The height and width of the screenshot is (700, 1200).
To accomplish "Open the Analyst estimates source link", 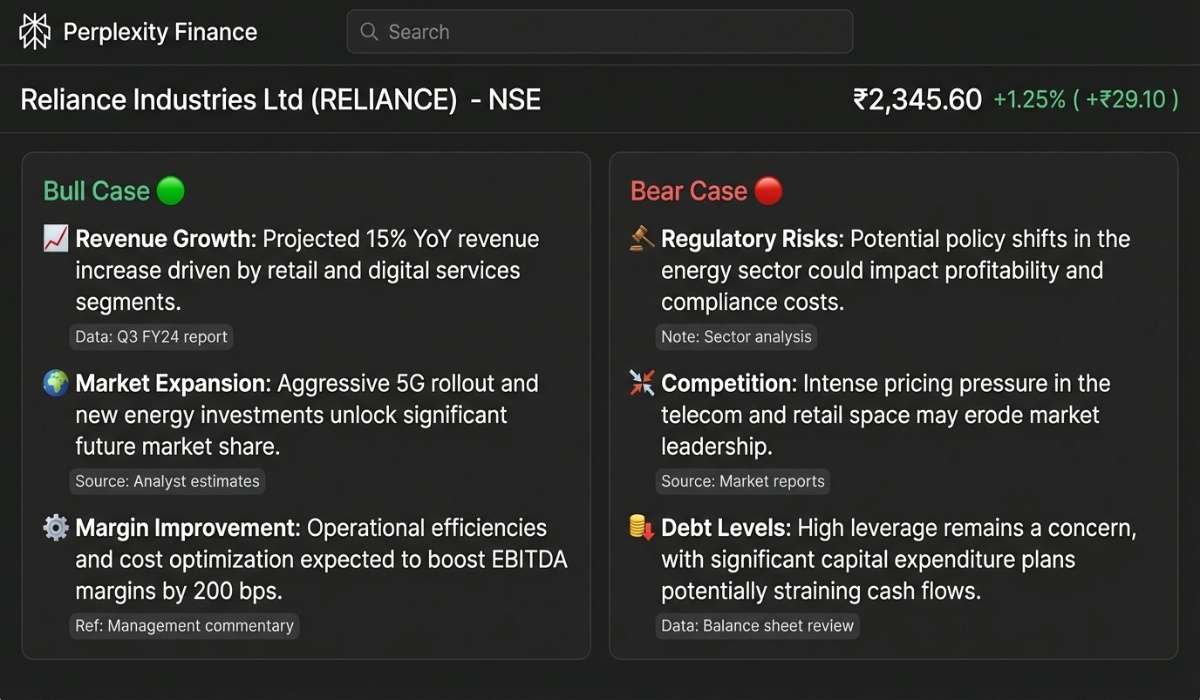I will (166, 481).
